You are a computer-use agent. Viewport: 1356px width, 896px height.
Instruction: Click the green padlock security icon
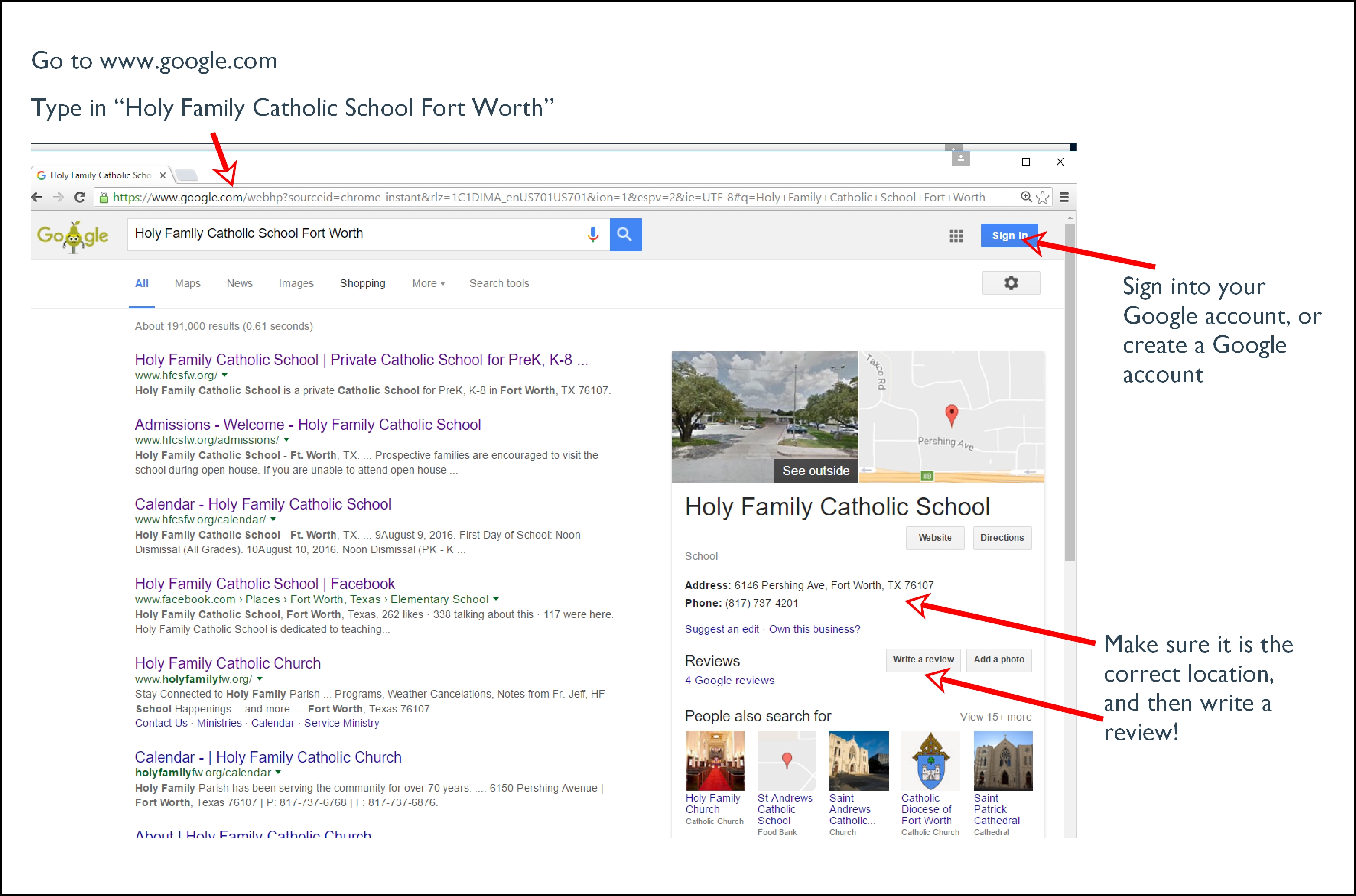point(104,197)
